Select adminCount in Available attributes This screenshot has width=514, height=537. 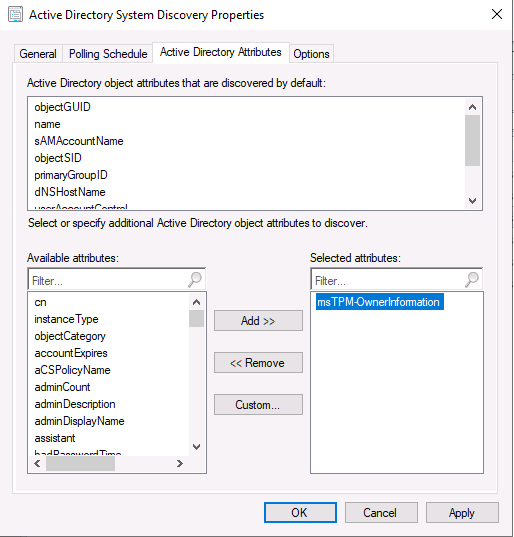pos(62,387)
